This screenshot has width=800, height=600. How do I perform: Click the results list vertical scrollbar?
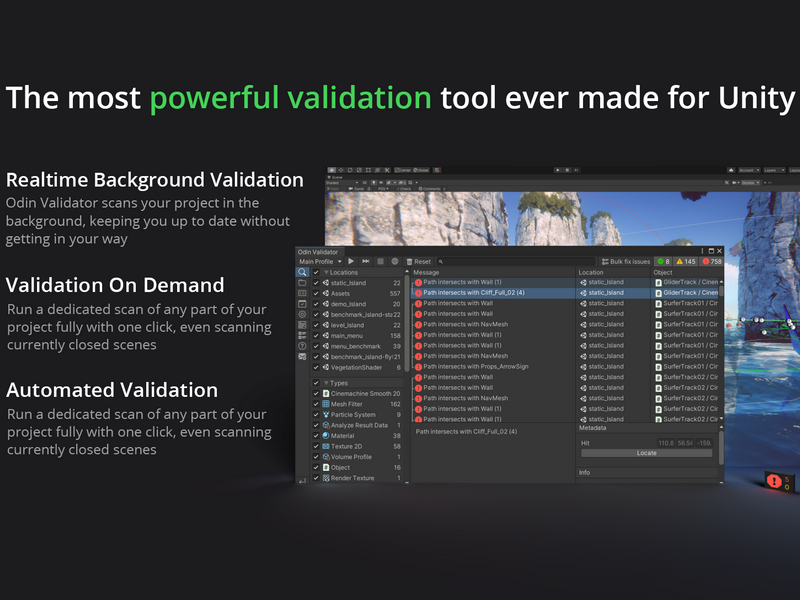click(x=721, y=291)
